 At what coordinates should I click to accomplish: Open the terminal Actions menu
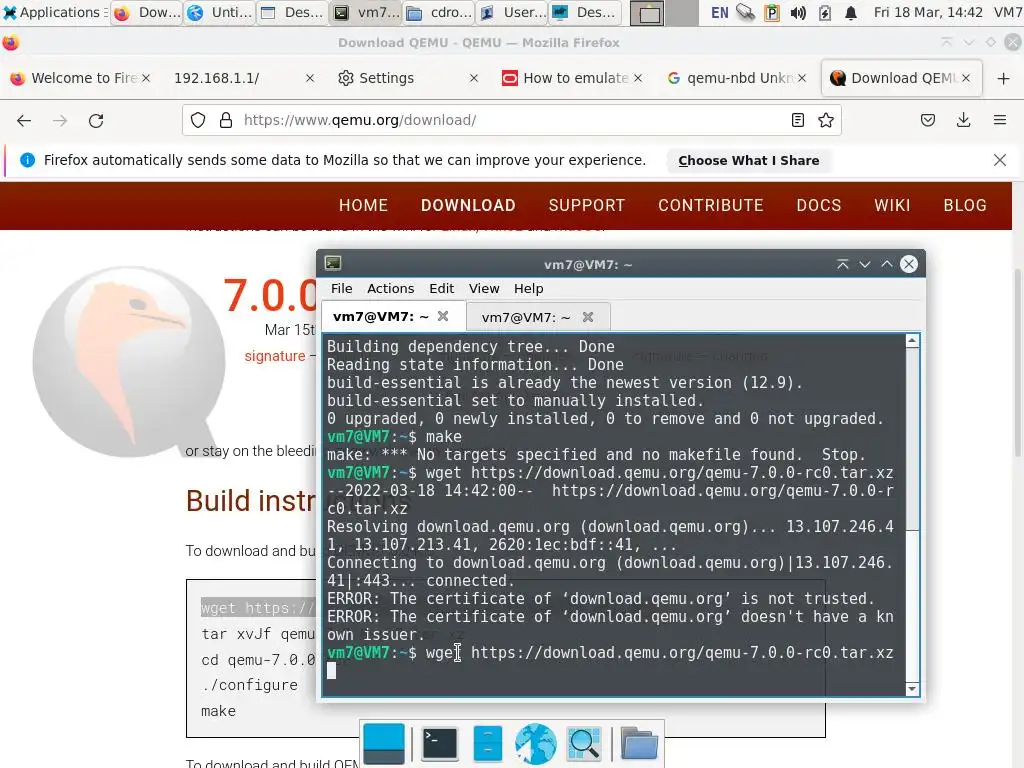point(391,288)
